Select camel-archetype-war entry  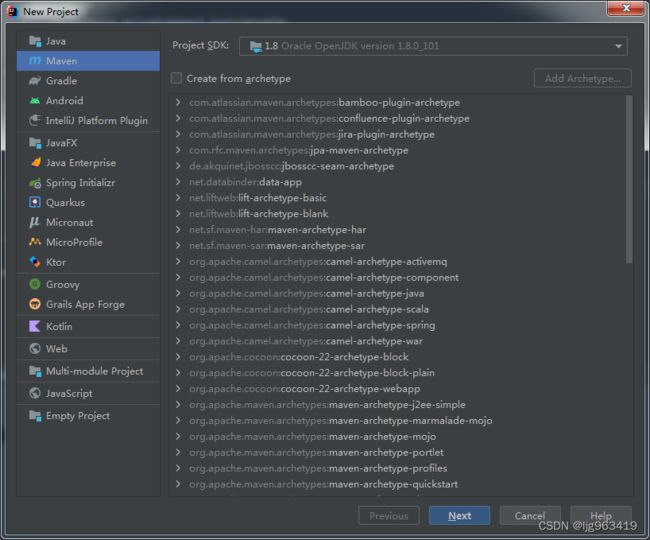coord(306,341)
